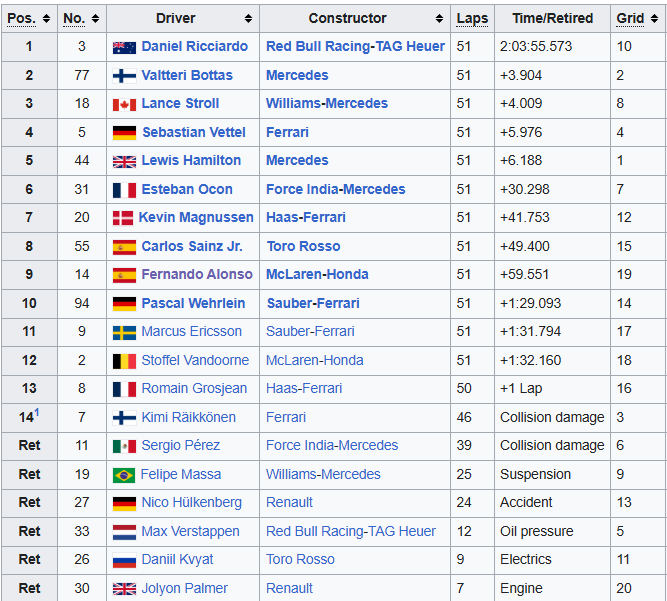Sort table by Grid column arrows
667x601 pixels.
[x=654, y=19]
